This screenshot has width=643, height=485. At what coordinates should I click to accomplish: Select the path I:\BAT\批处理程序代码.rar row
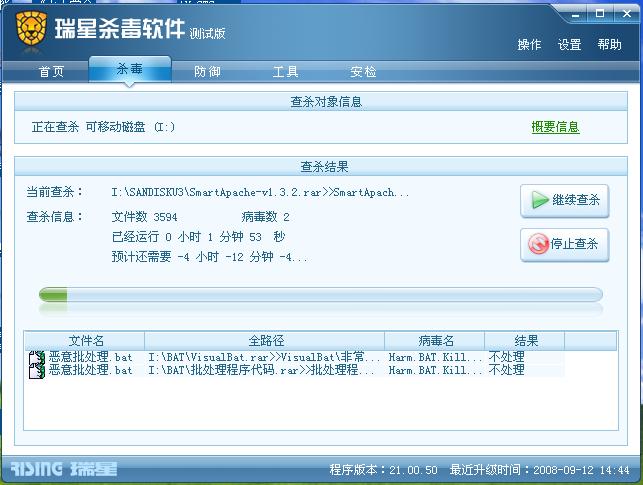pyautogui.click(x=261, y=370)
